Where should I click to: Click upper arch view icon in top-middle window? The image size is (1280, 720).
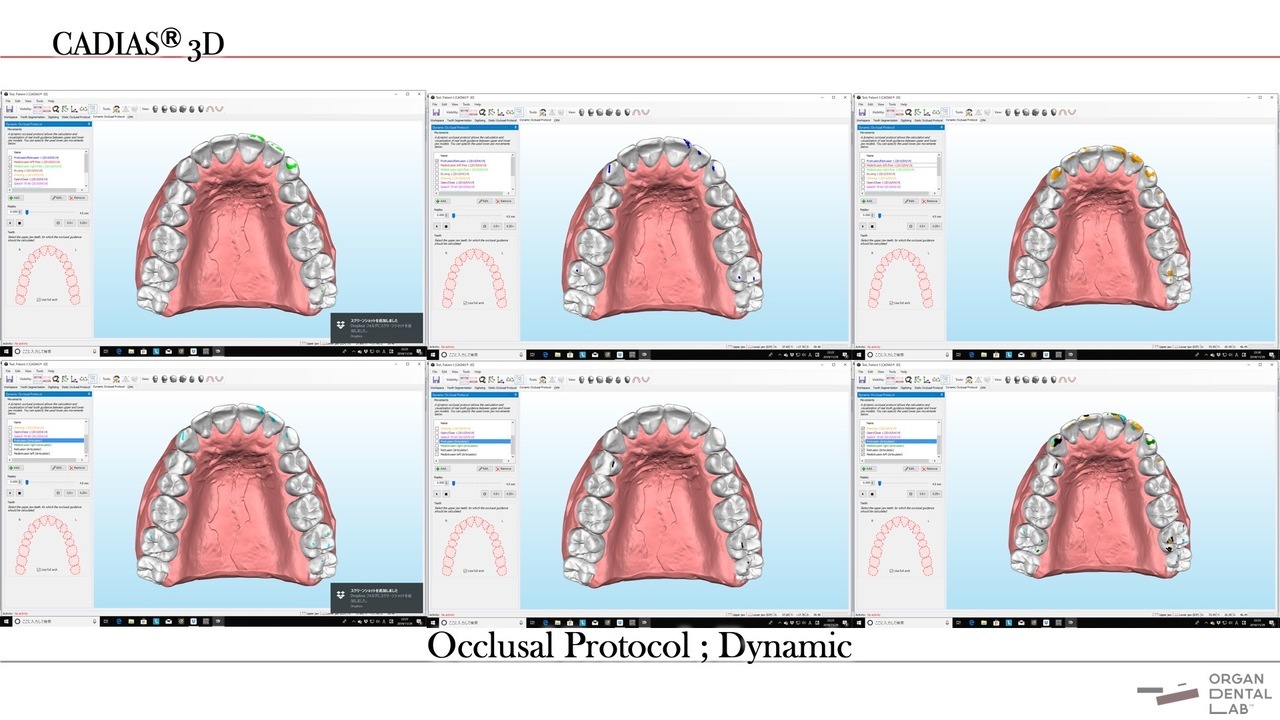tap(636, 112)
